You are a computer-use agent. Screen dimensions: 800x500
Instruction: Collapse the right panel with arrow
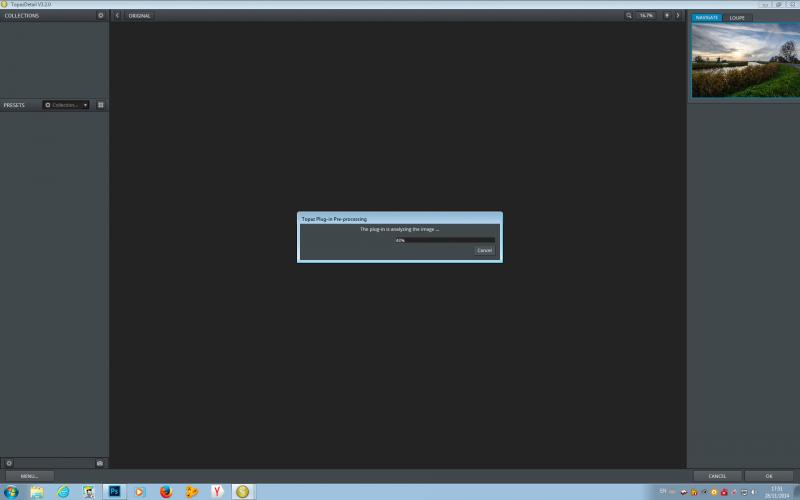coord(678,16)
